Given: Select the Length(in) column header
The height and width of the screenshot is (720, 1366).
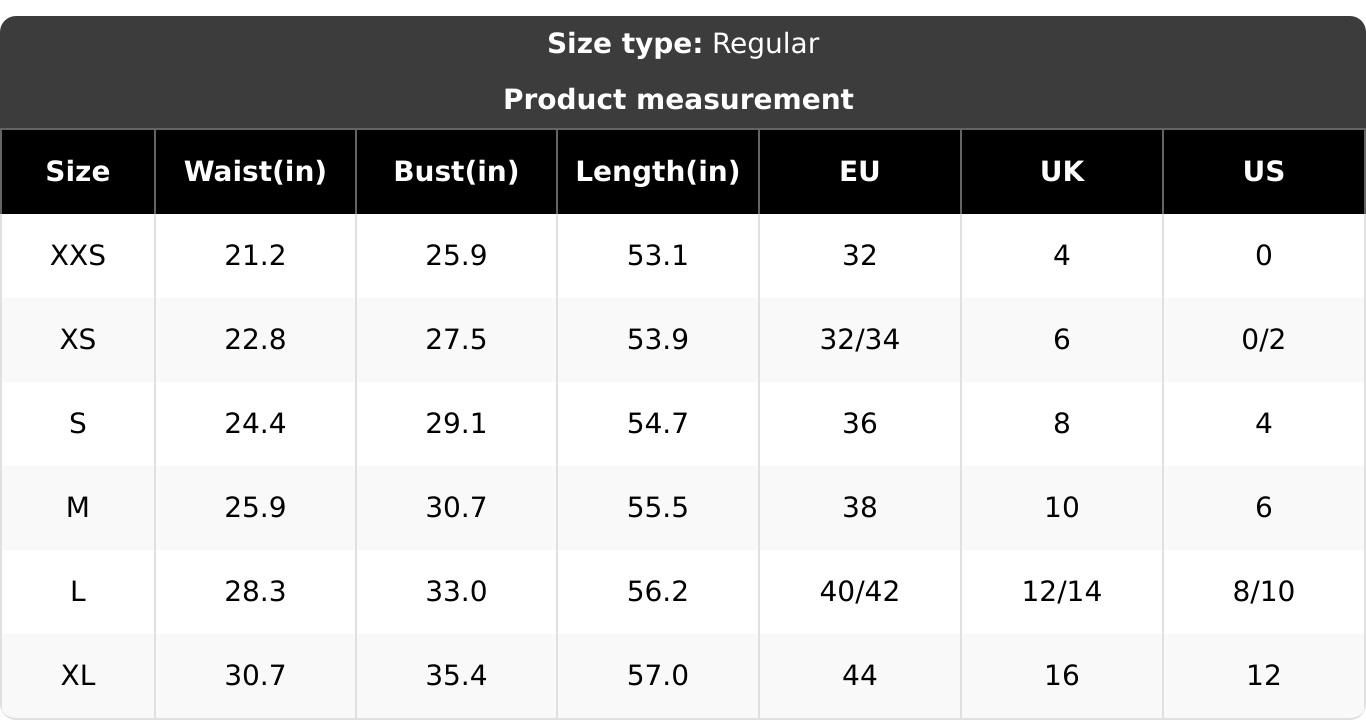Looking at the screenshot, I should (658, 172).
